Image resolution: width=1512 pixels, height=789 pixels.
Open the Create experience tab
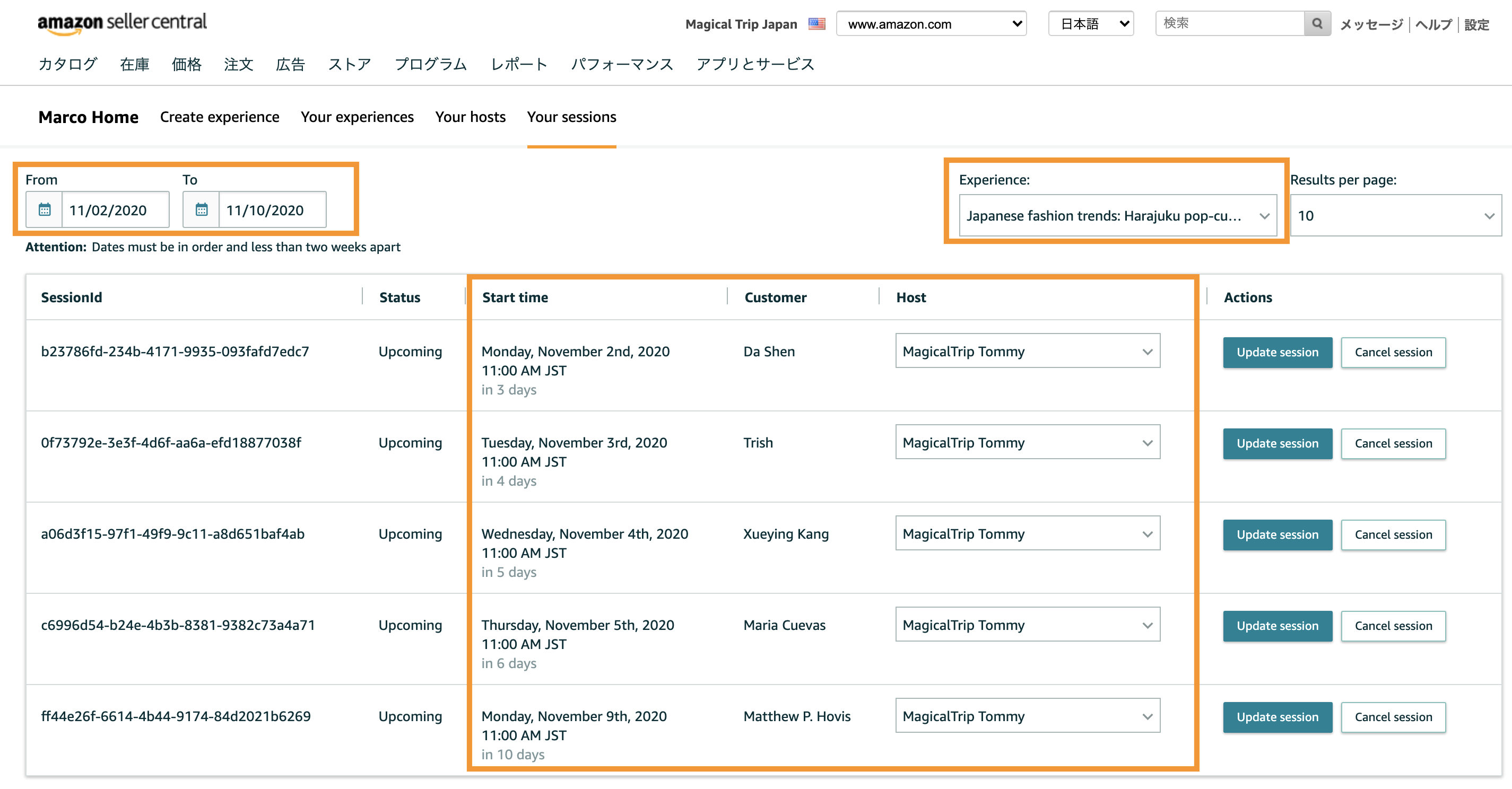coord(220,117)
